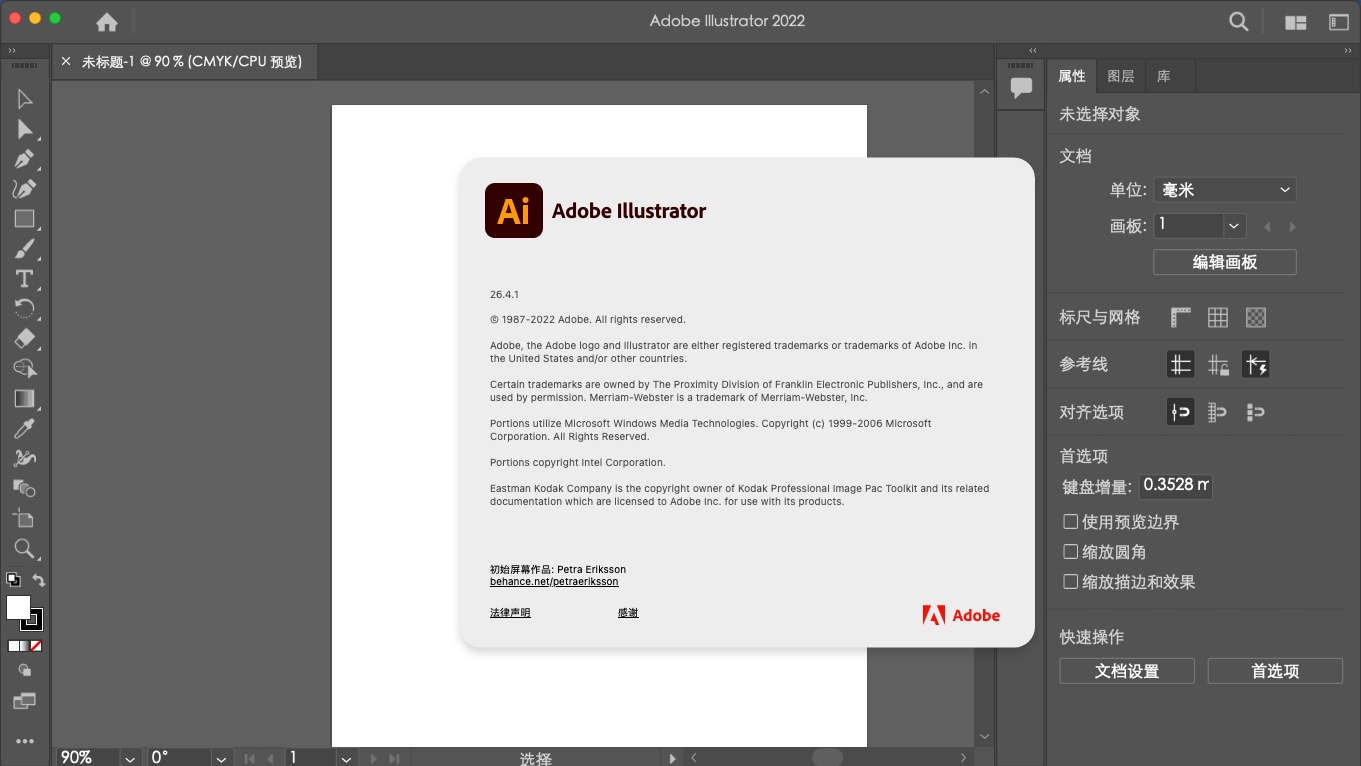Pick the Pen tool
Image resolution: width=1361 pixels, height=766 pixels.
coord(25,159)
